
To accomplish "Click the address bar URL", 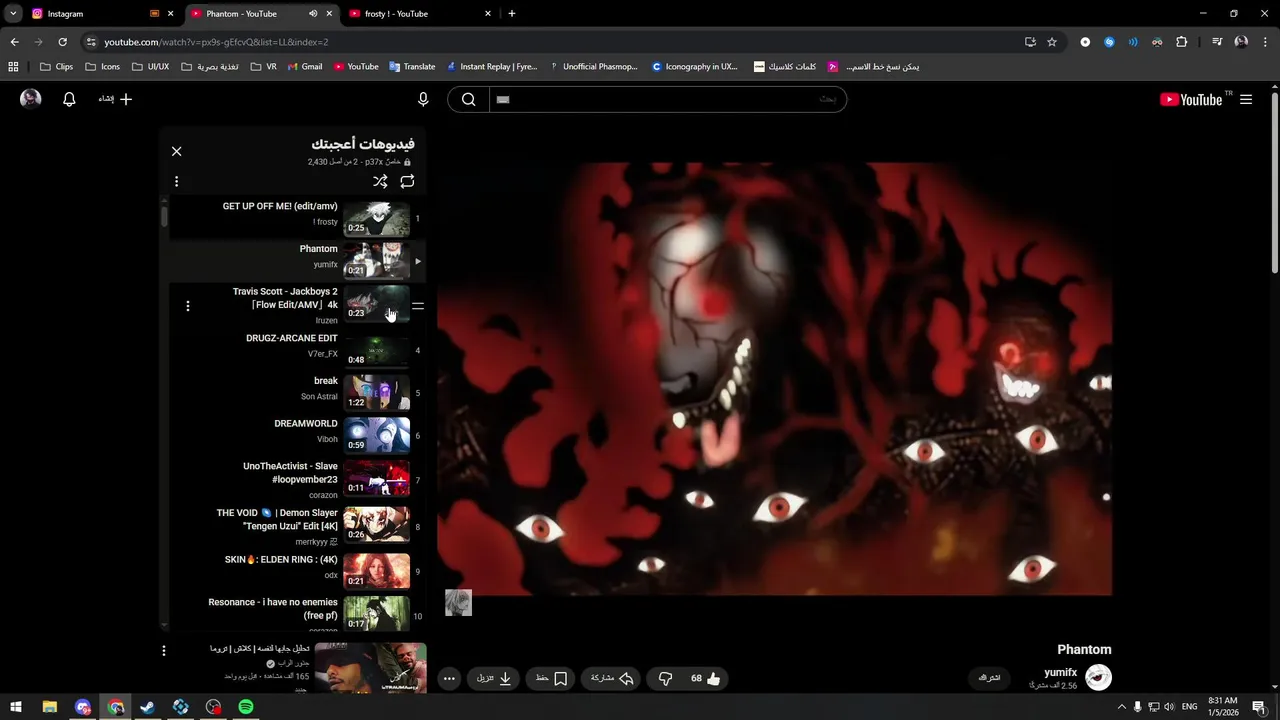I will [216, 42].
